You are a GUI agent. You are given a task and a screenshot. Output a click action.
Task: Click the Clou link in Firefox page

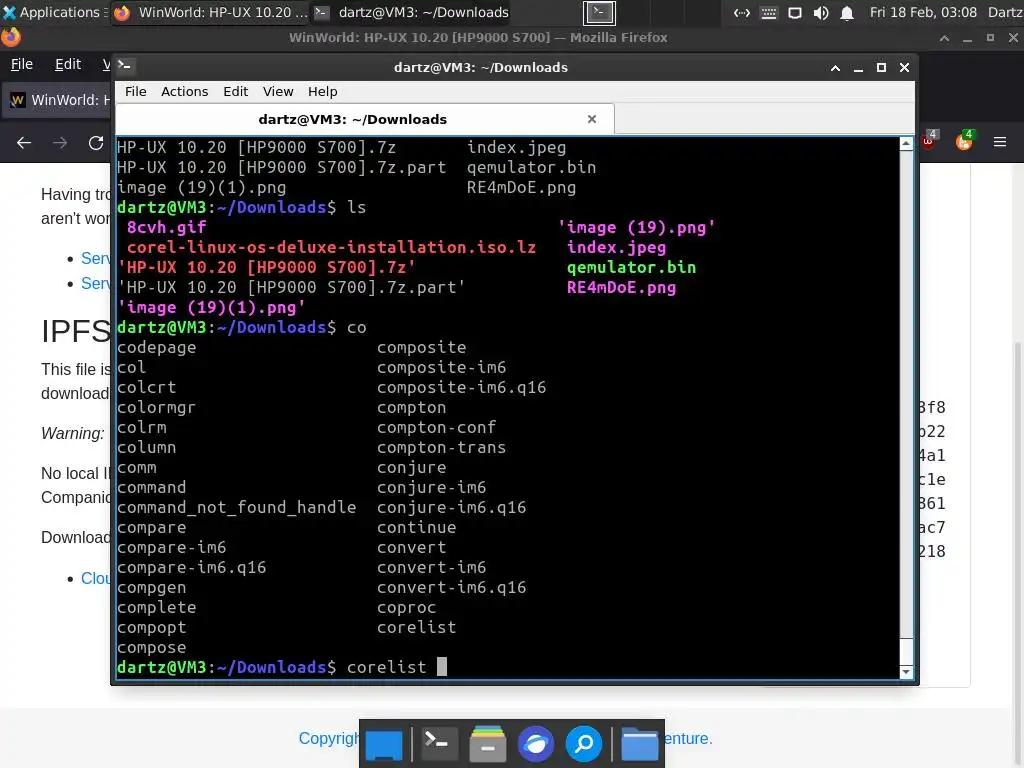(x=95, y=579)
